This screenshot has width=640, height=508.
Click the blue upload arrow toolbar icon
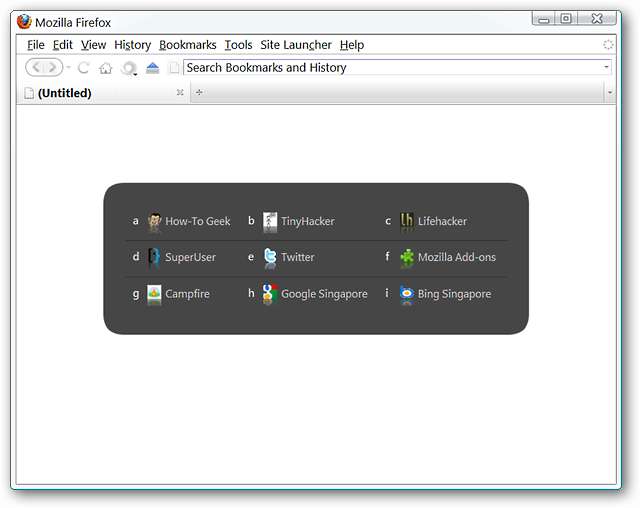pyautogui.click(x=153, y=68)
